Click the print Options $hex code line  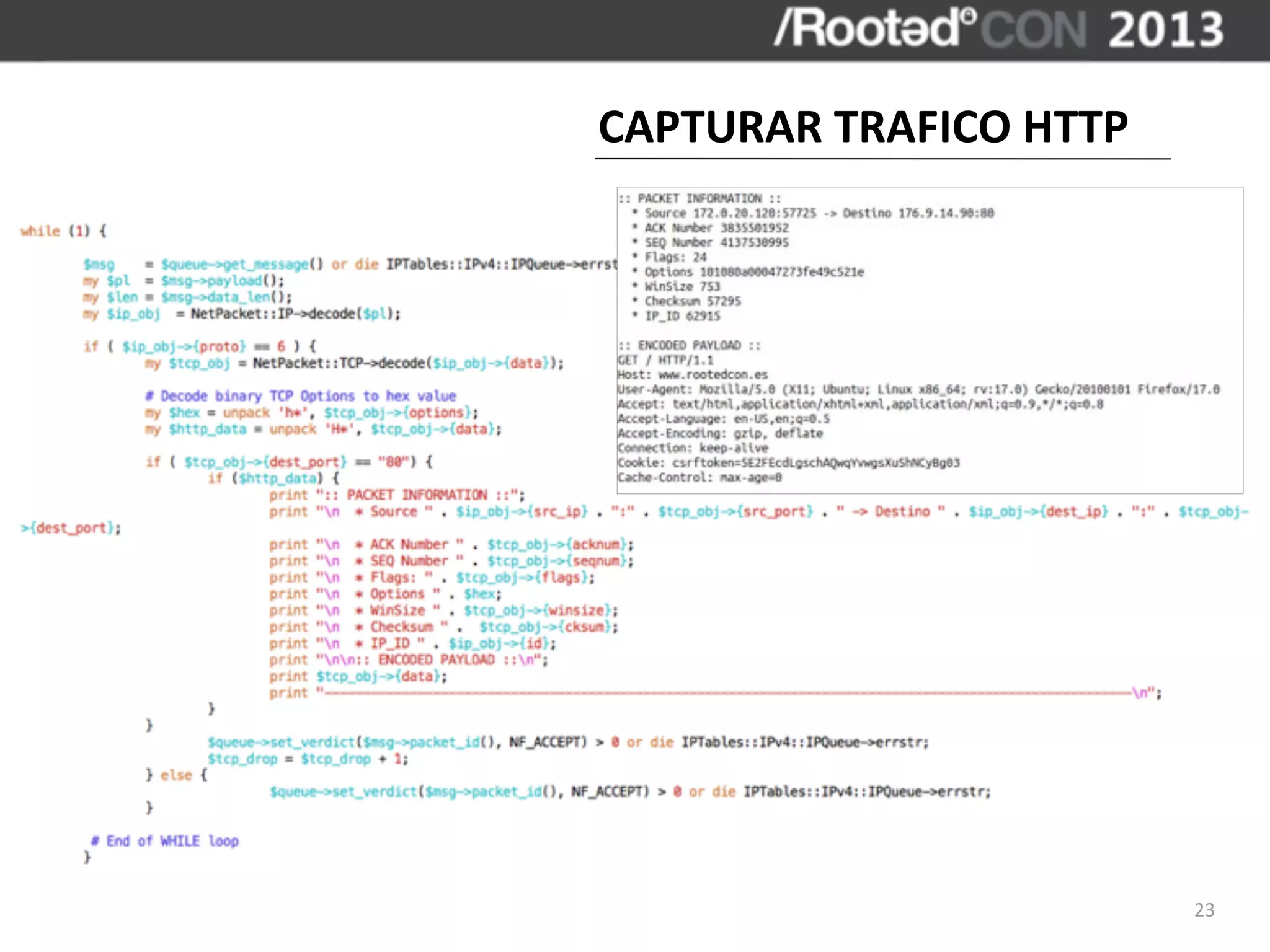click(x=385, y=594)
